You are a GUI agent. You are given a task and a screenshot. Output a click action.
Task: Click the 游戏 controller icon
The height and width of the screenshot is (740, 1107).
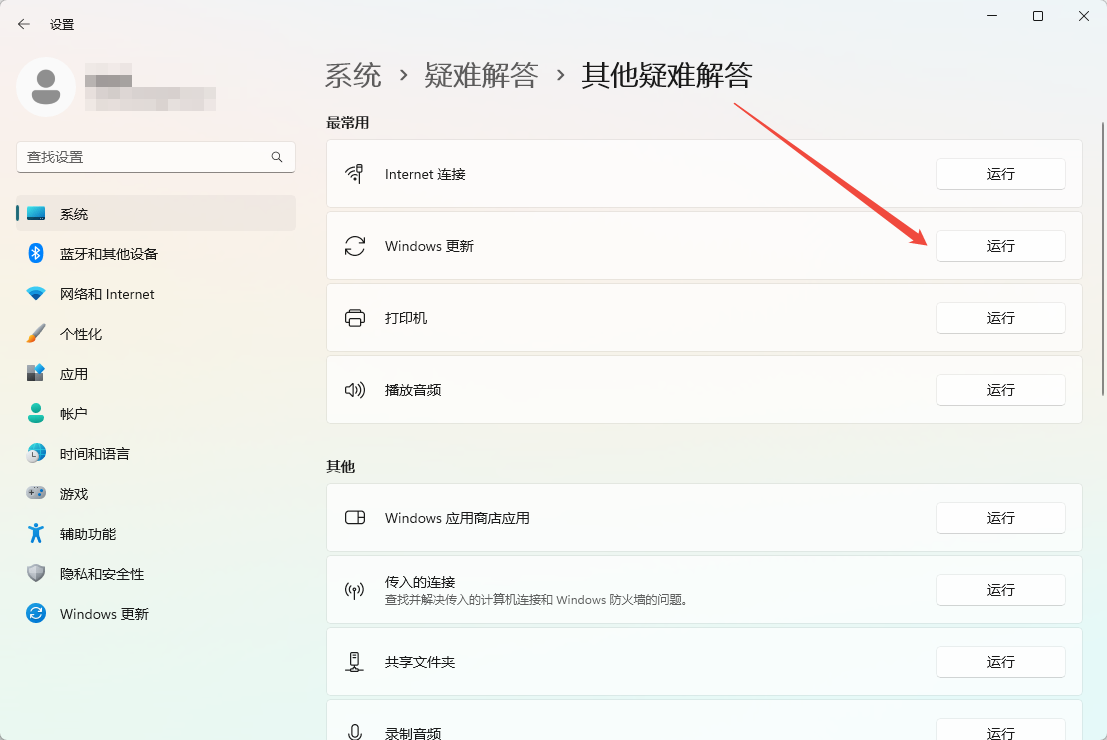(x=36, y=493)
